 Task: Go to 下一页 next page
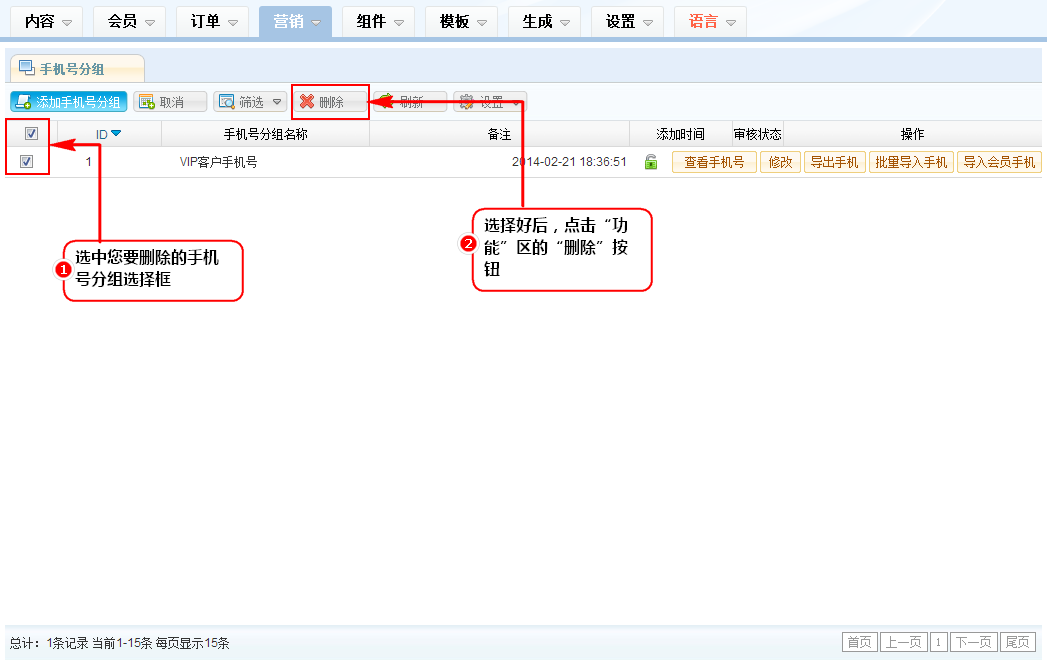click(x=973, y=642)
